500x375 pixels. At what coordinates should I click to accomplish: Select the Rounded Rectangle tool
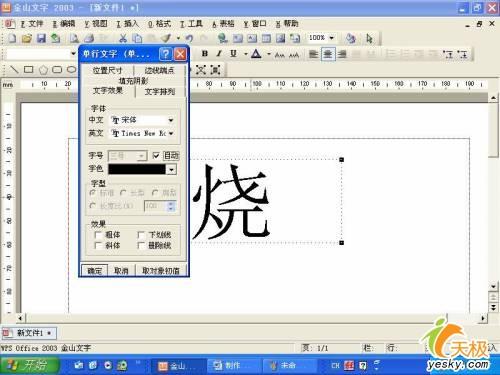coord(57,69)
